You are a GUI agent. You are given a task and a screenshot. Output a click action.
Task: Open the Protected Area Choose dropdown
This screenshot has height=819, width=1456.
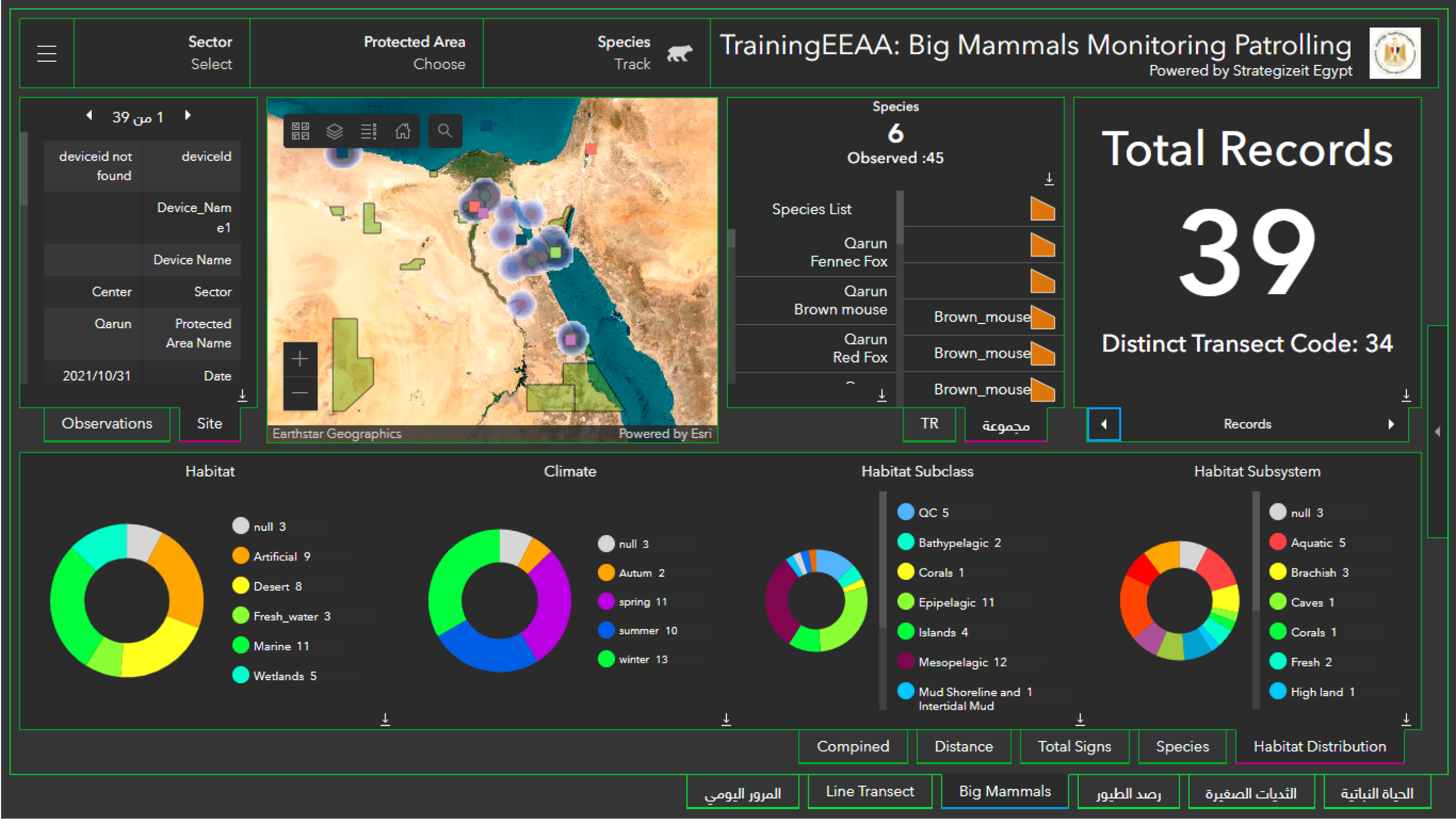click(366, 53)
